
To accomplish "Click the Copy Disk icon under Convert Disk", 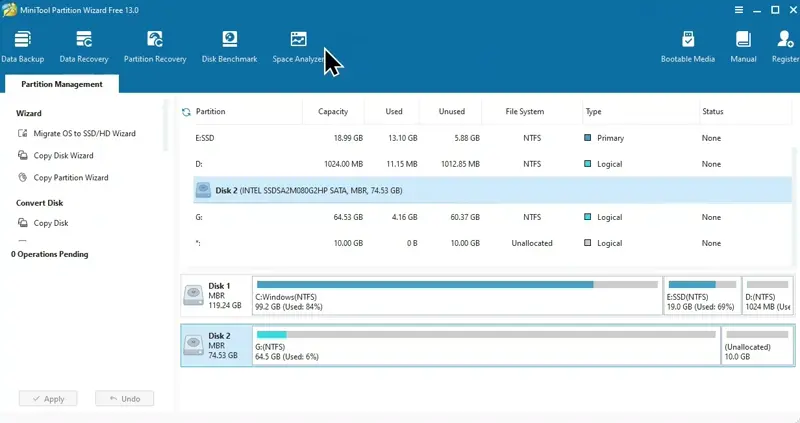I will pos(22,222).
